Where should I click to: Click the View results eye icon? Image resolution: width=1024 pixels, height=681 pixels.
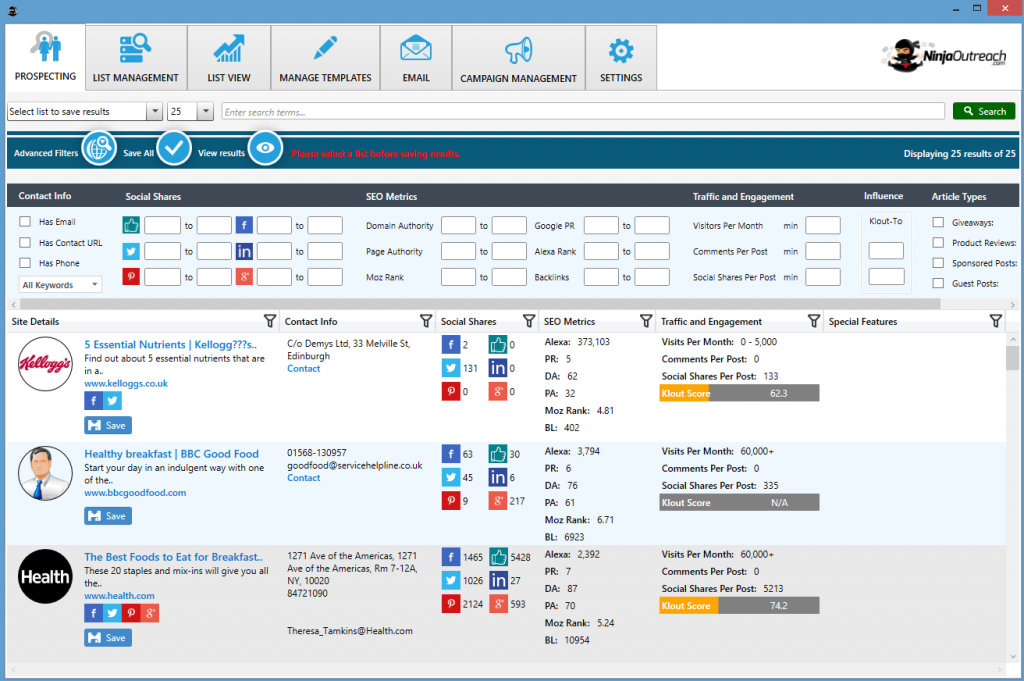tap(265, 148)
